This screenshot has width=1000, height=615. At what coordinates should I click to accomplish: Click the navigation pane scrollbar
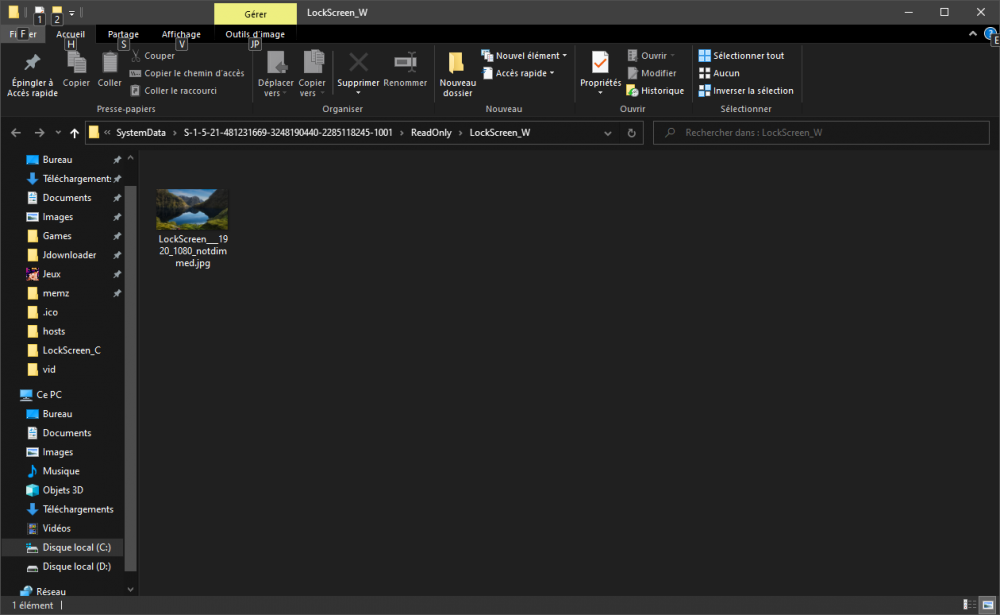click(x=130, y=378)
